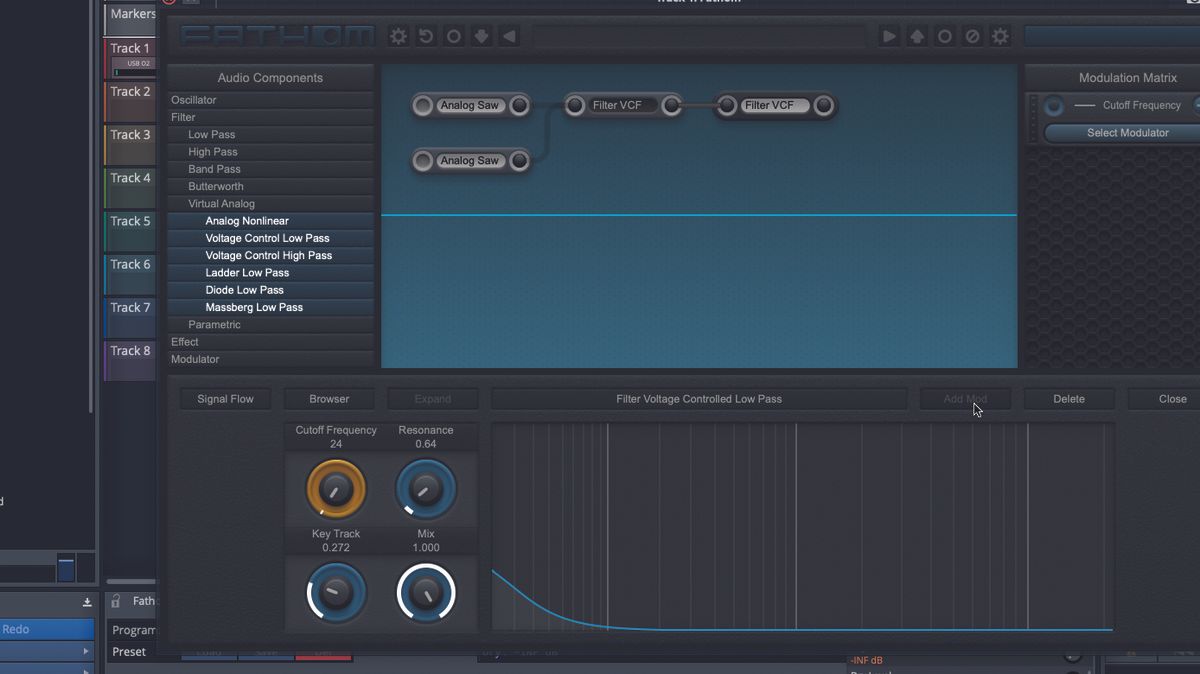This screenshot has height=674, width=1200.
Task: Expand the Effect category in component list
Action: (185, 342)
